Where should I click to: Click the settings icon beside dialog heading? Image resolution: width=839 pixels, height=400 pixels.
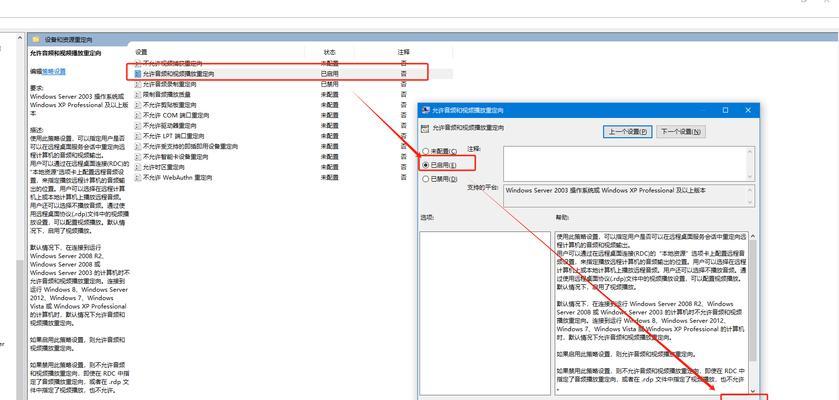pos(425,128)
